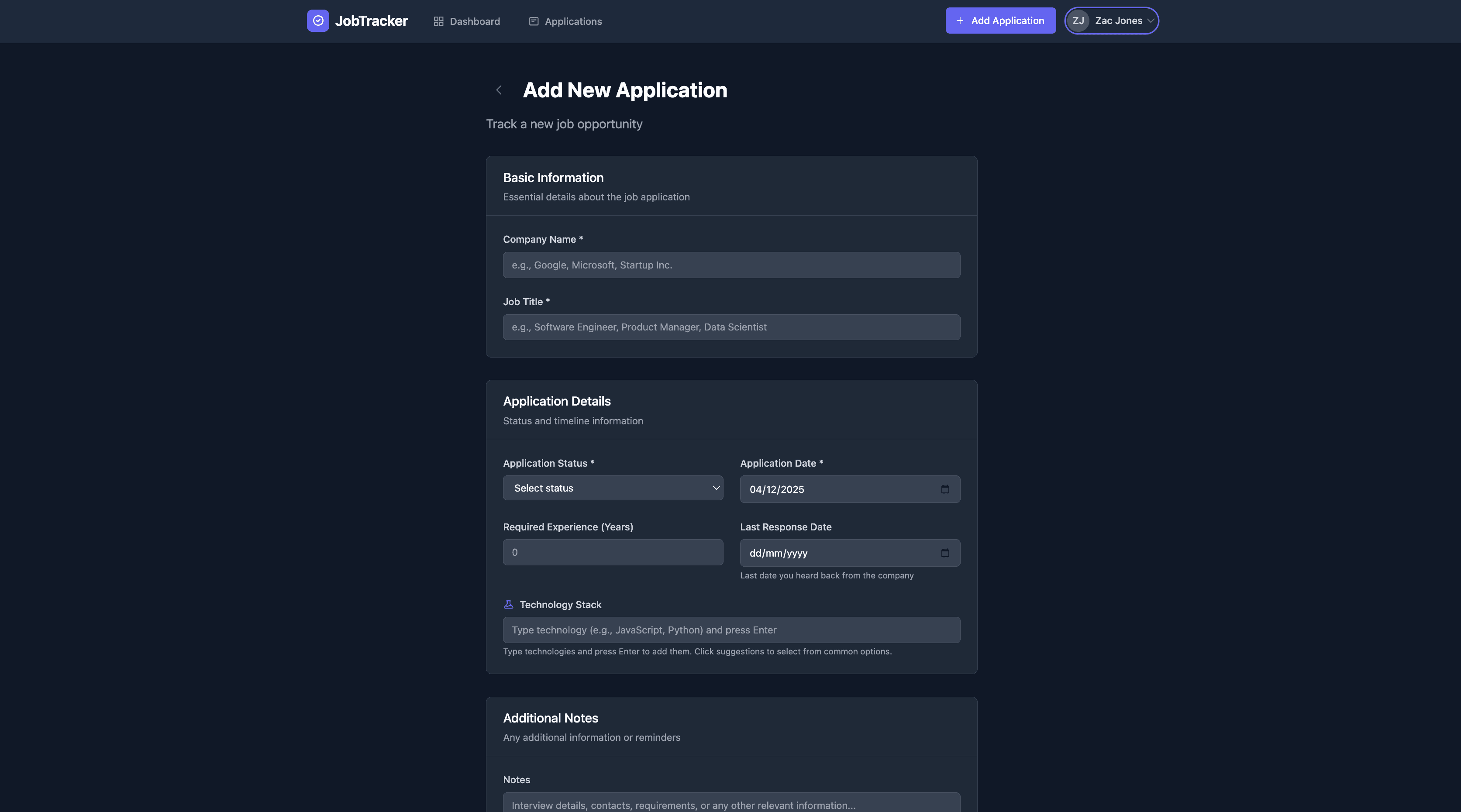Click the Applications panel icon

click(533, 21)
